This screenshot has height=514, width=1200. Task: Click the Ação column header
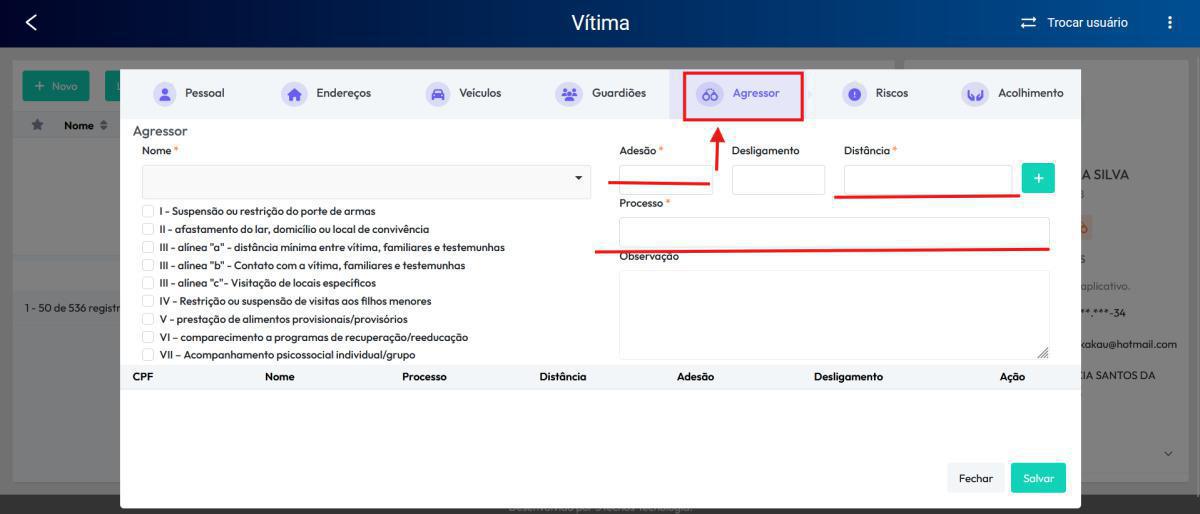pos(1012,377)
